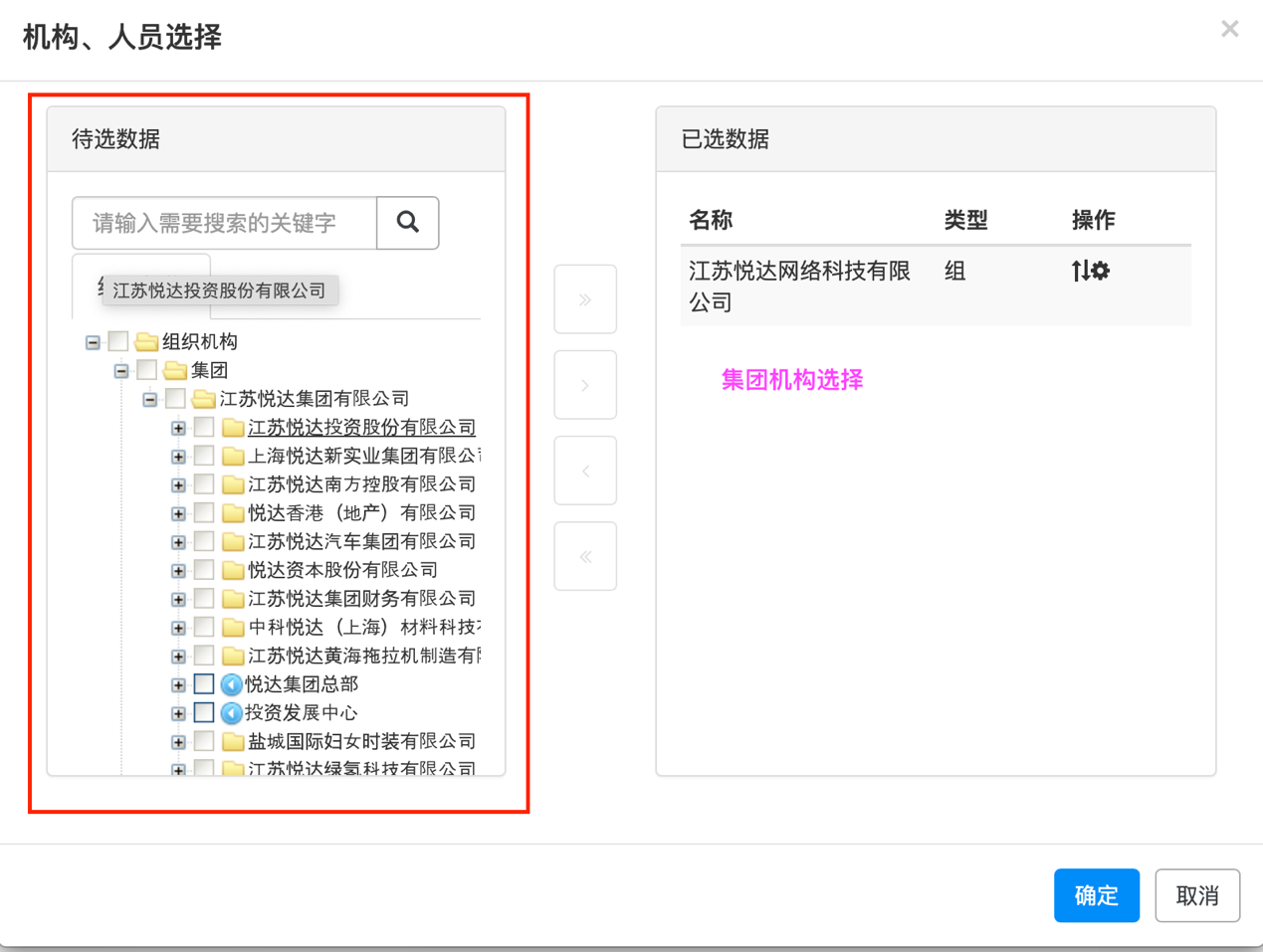Check the checkbox for 江苏悦达投资股份有限公司
Screen dimensions: 1263x952
tap(204, 427)
